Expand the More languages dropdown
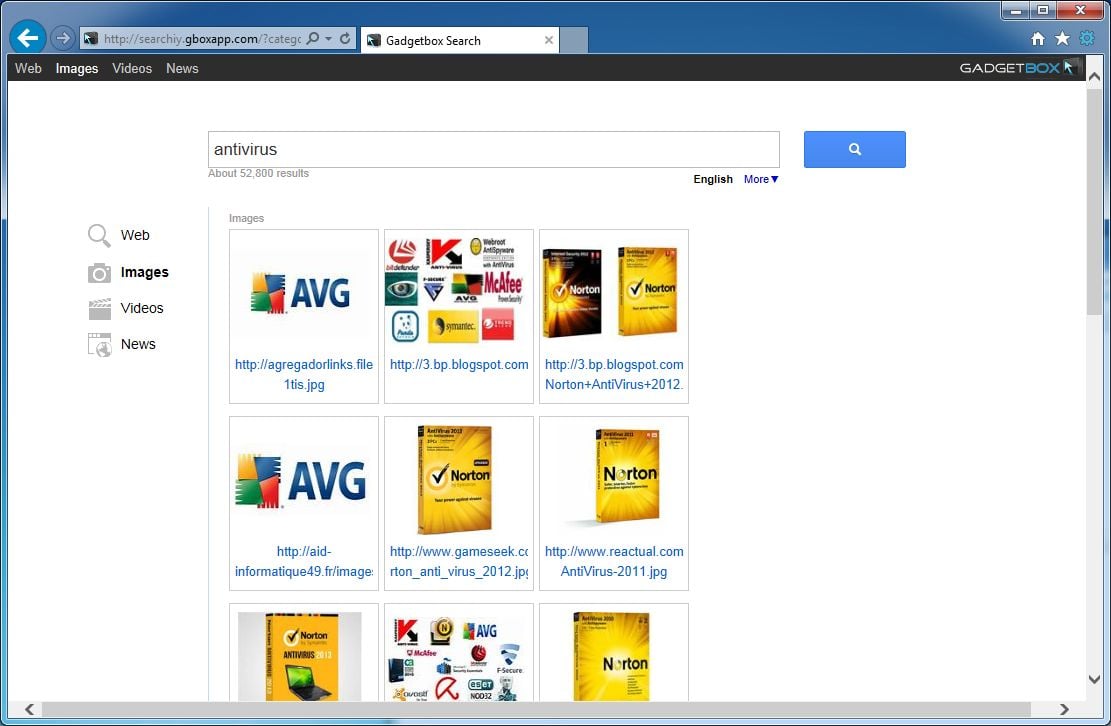 coord(761,179)
